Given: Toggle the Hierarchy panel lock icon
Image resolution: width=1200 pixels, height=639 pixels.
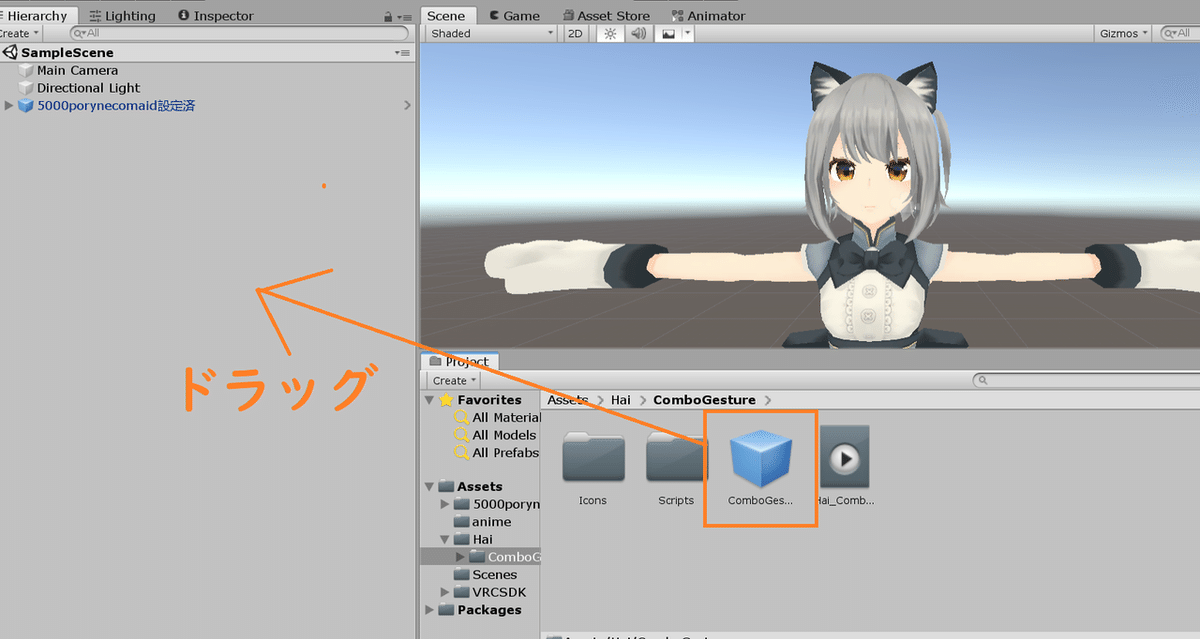Looking at the screenshot, I should (388, 17).
